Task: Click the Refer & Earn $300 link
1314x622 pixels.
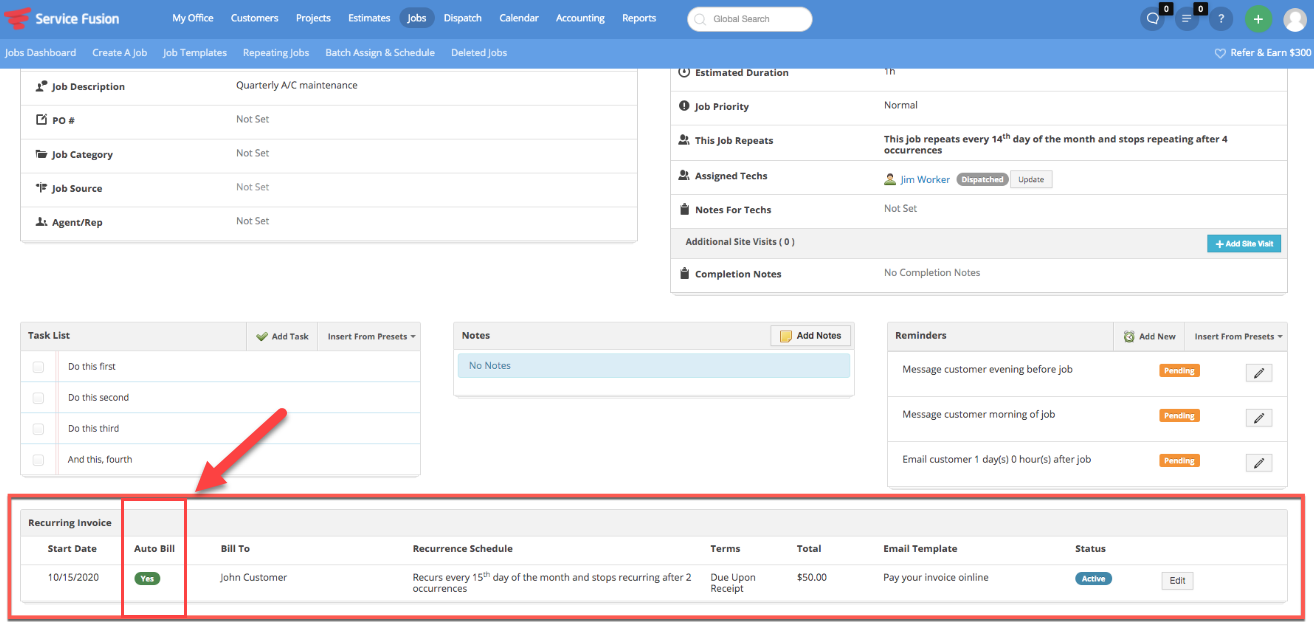Action: click(x=1271, y=53)
